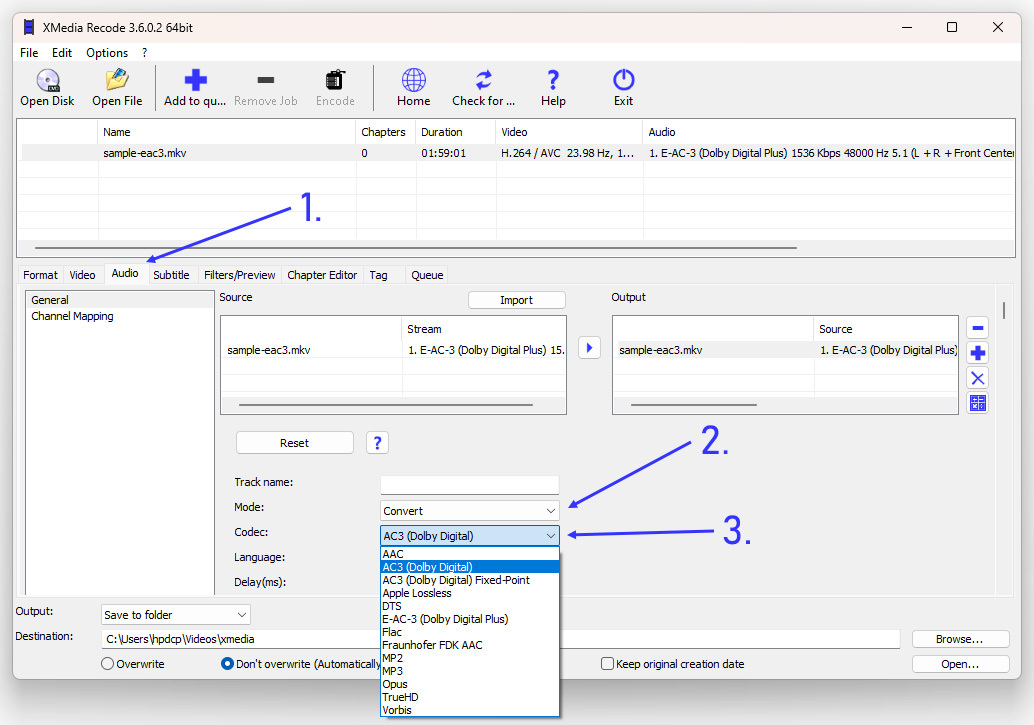Choose Flac from the codec list
The height and width of the screenshot is (725, 1034).
tap(470, 632)
